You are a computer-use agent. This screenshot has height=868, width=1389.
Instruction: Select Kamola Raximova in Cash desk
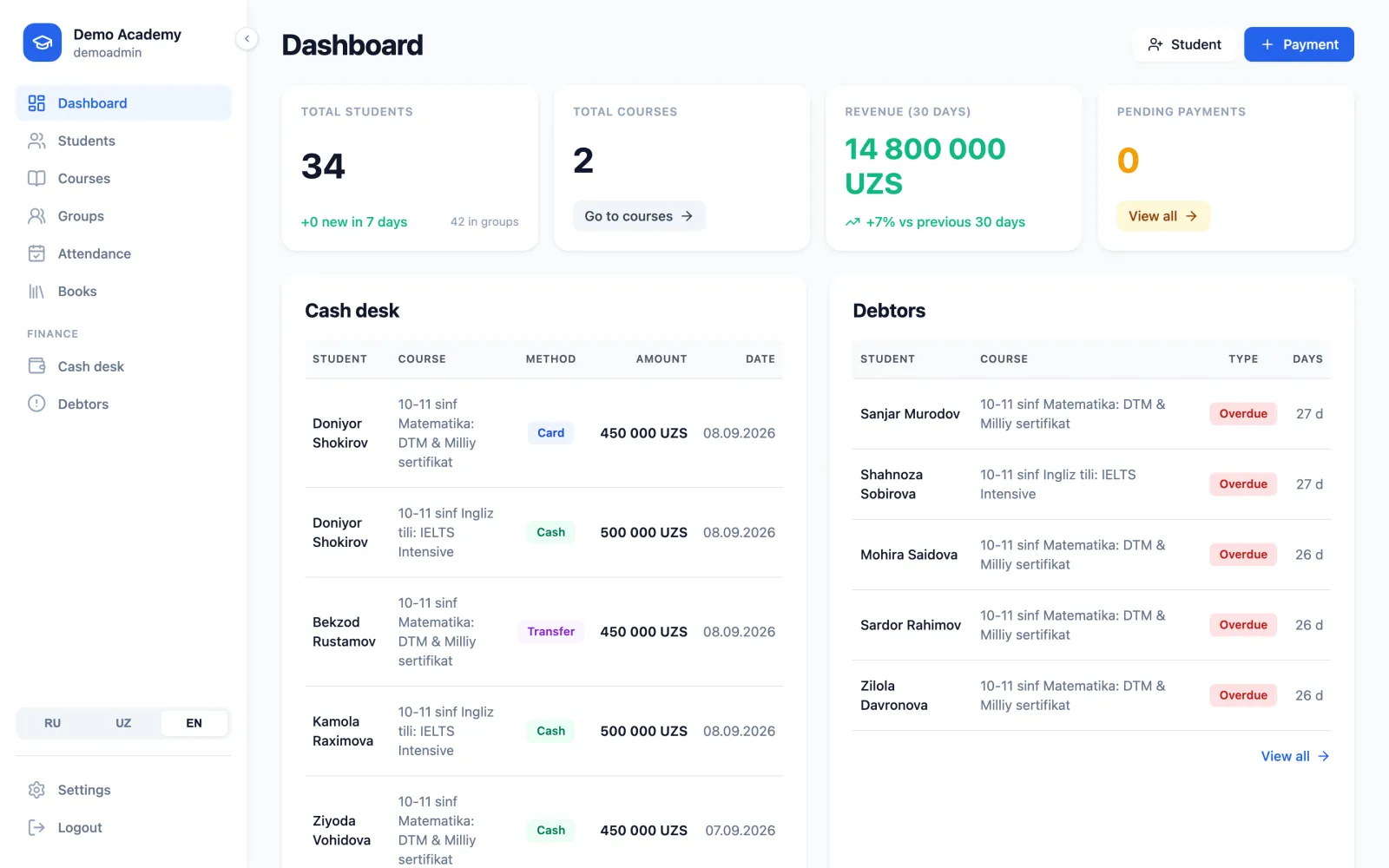coord(343,731)
